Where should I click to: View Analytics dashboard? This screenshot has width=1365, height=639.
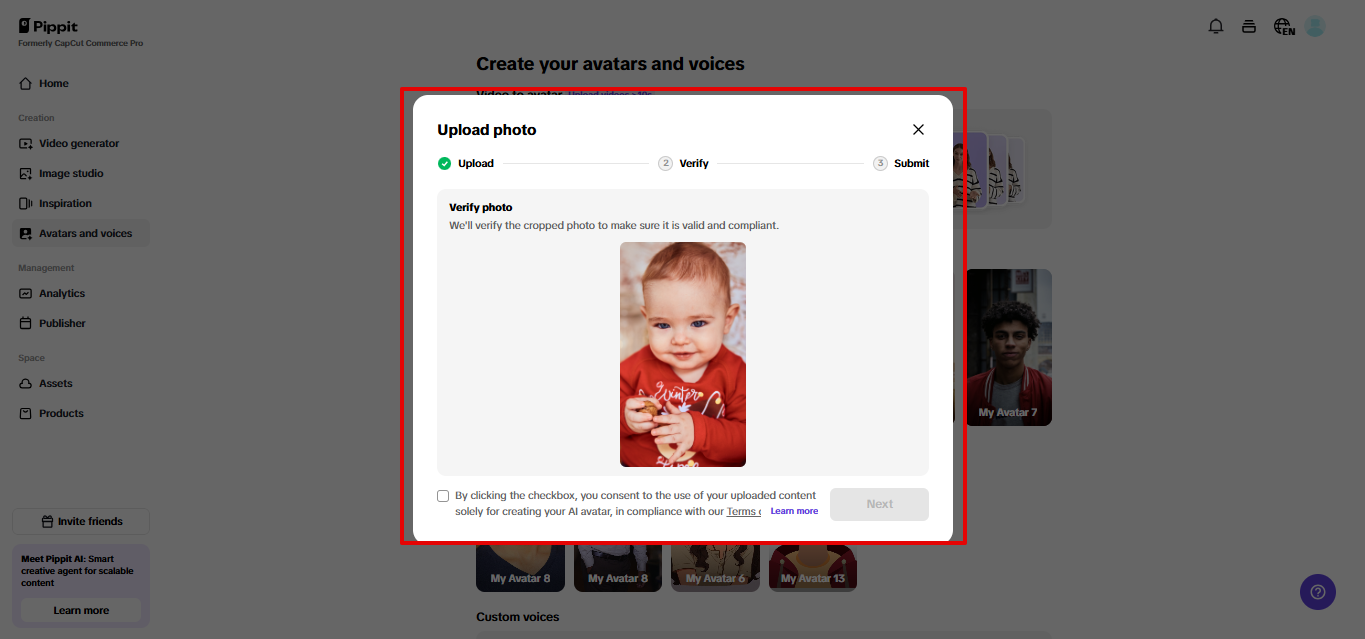[63, 293]
